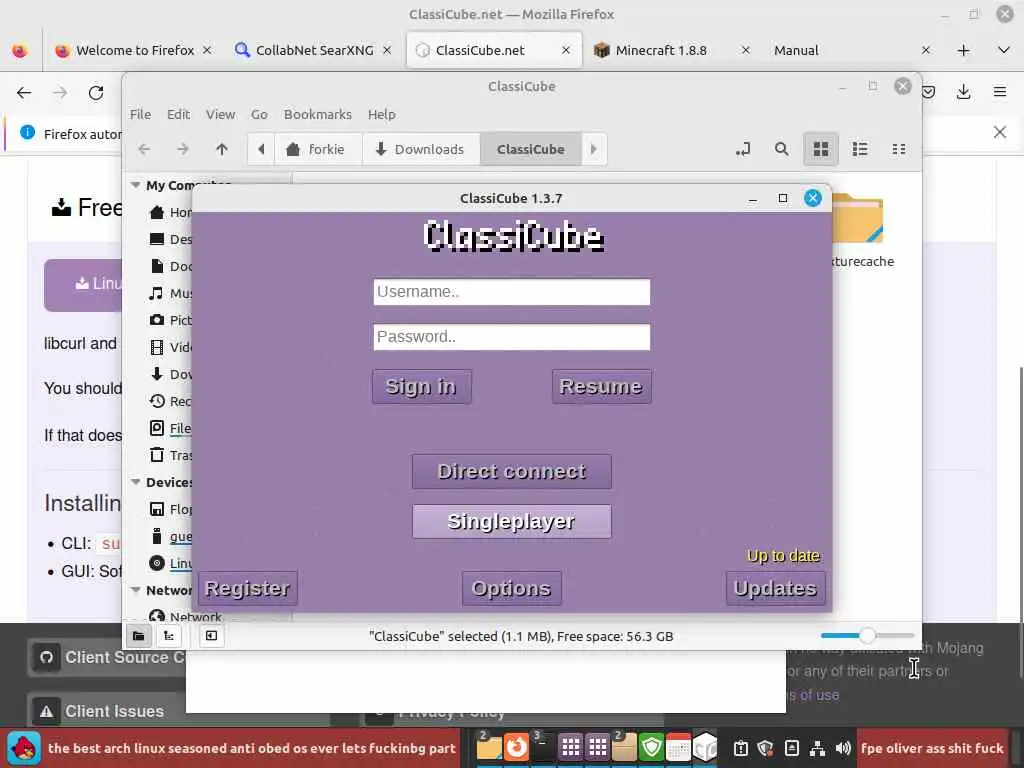1024x768 pixels.
Task: Open terminal icon in the taskbar
Action: pos(542,748)
